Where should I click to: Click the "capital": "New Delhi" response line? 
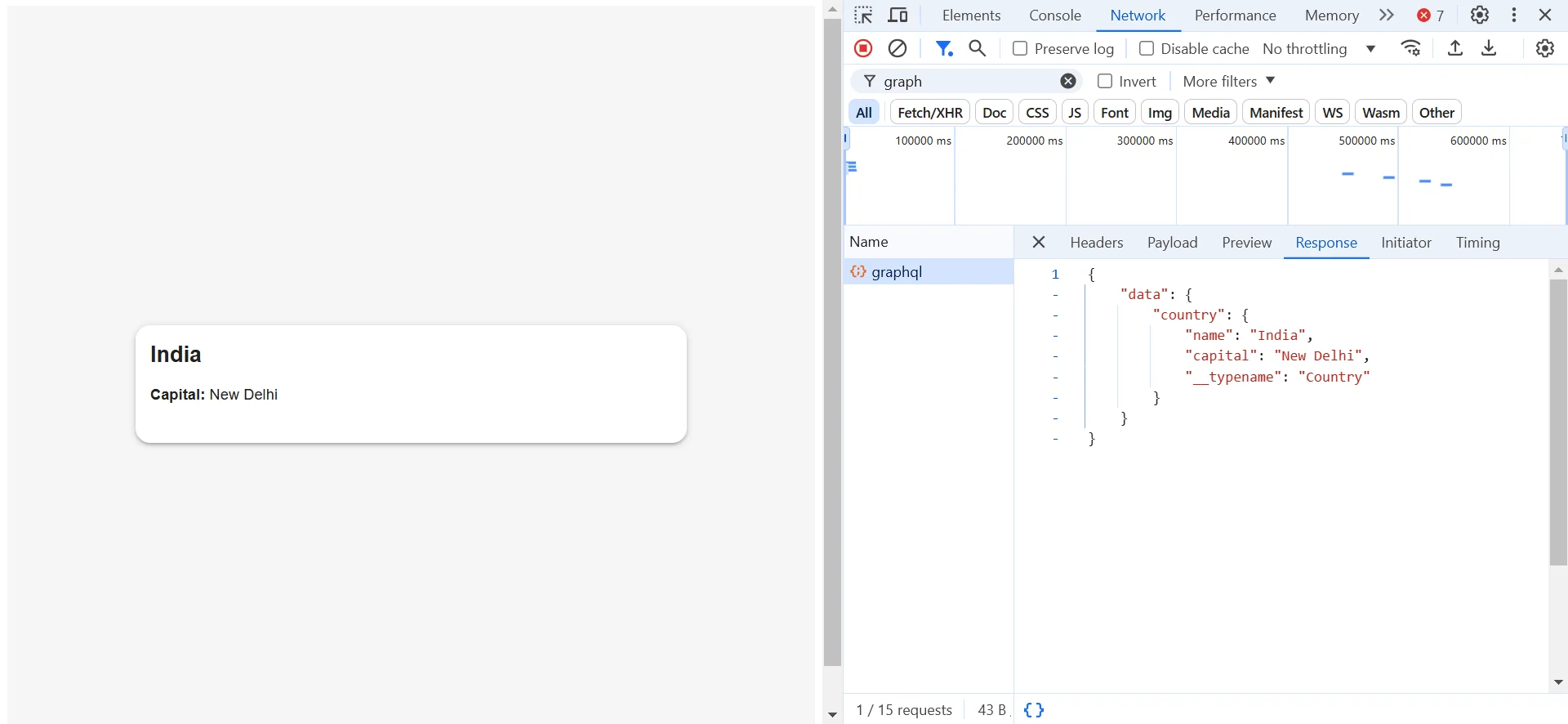(x=1277, y=356)
